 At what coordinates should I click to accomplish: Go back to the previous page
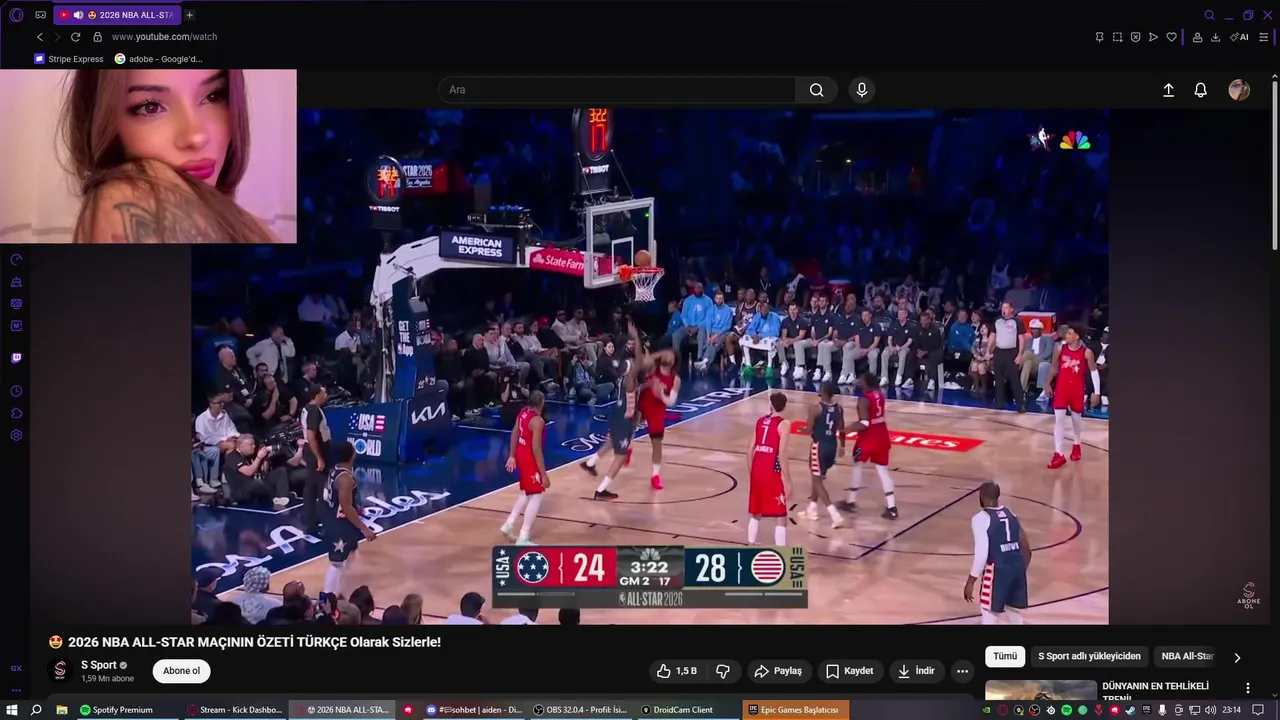[40, 37]
